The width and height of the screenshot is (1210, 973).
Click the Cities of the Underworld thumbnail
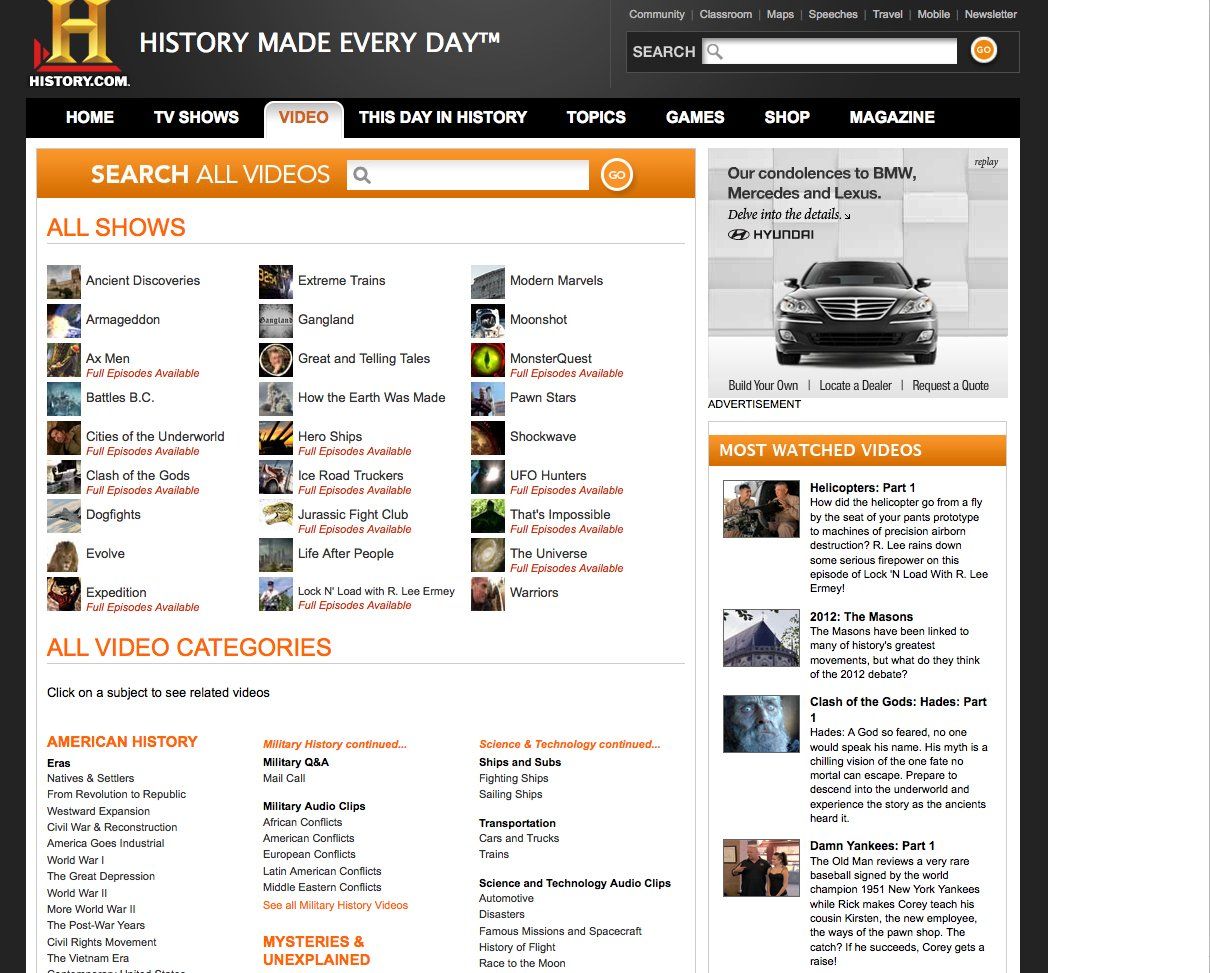click(x=64, y=438)
